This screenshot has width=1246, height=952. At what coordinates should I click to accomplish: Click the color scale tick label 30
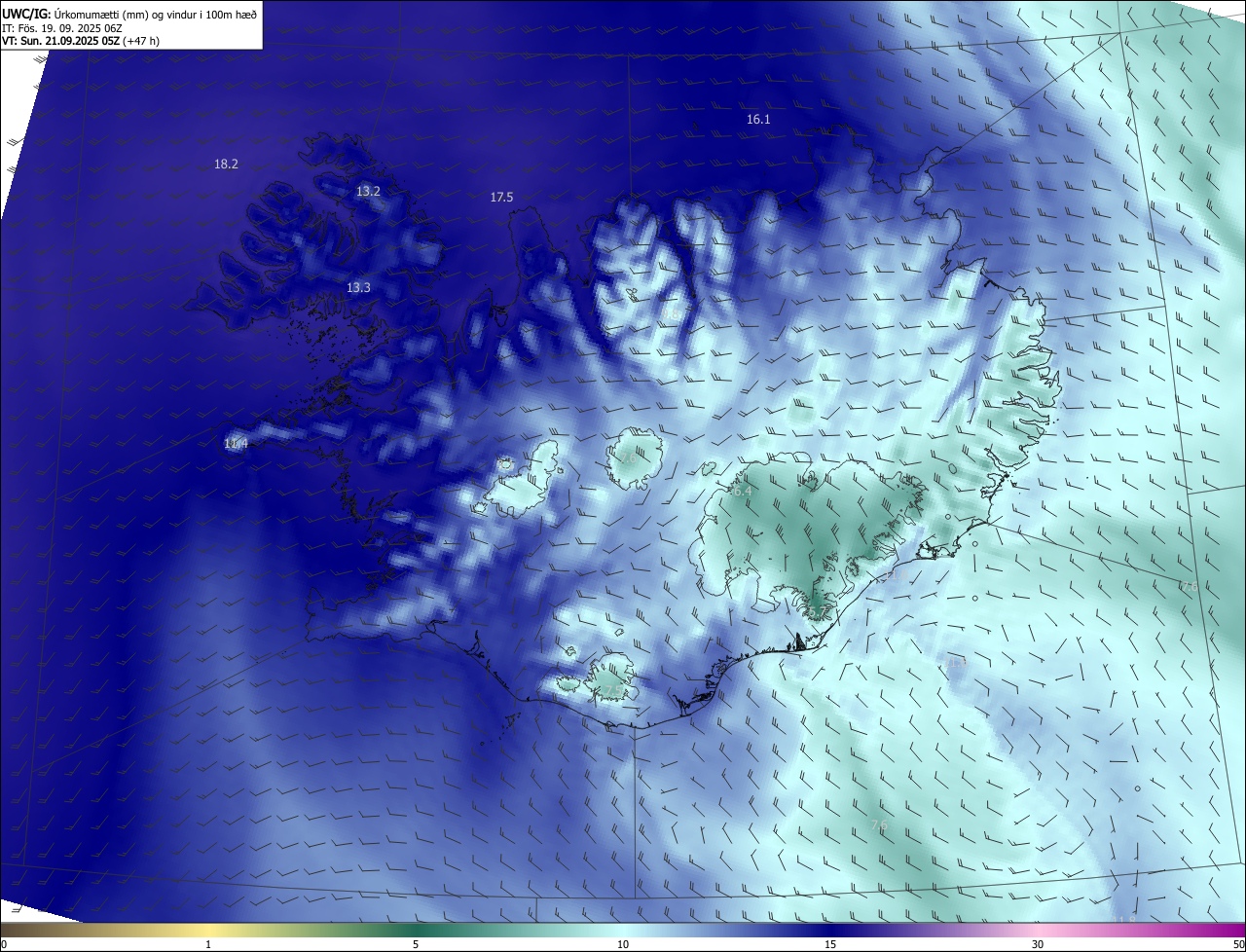point(1038,945)
